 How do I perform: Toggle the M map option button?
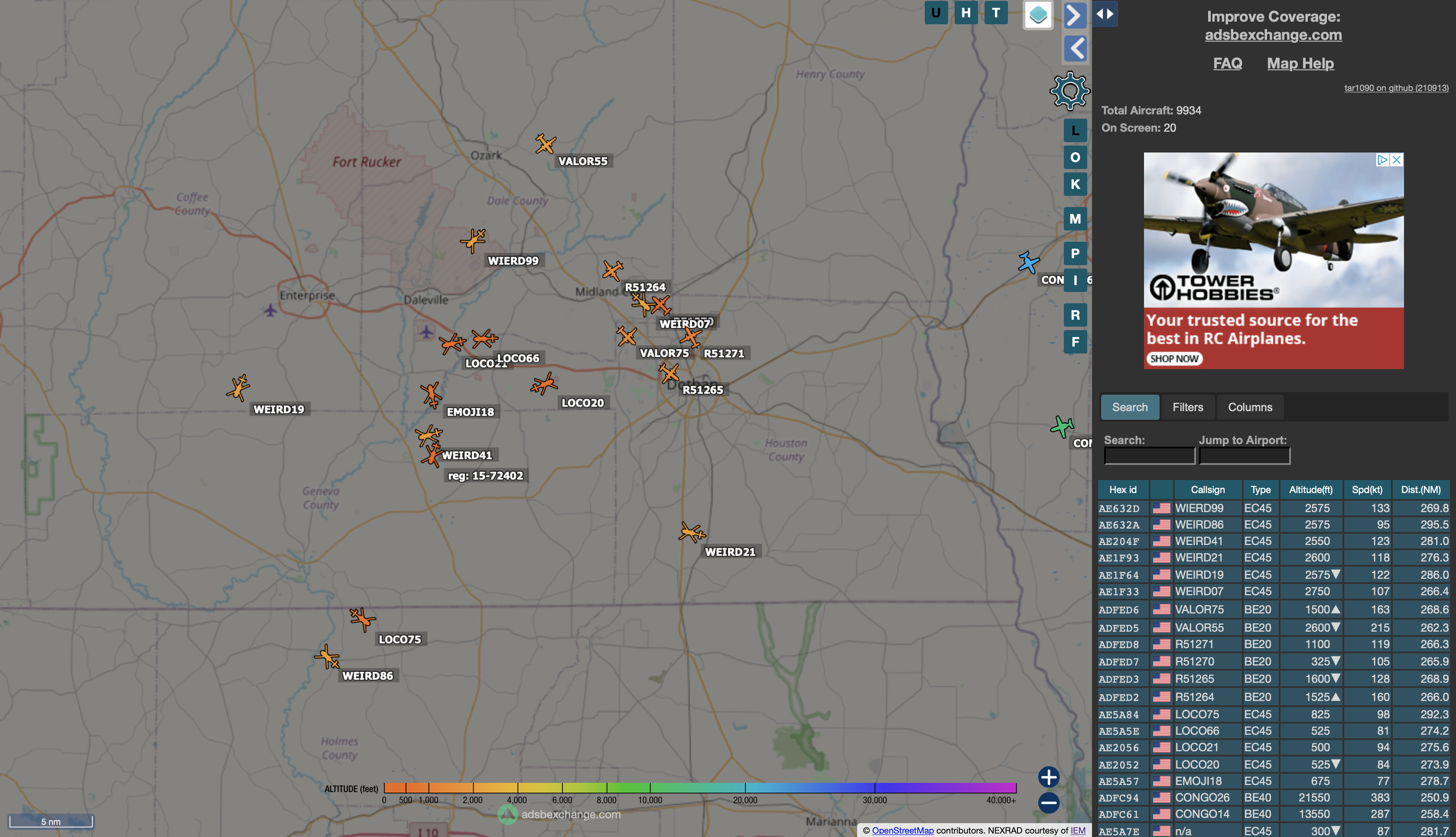point(1075,219)
